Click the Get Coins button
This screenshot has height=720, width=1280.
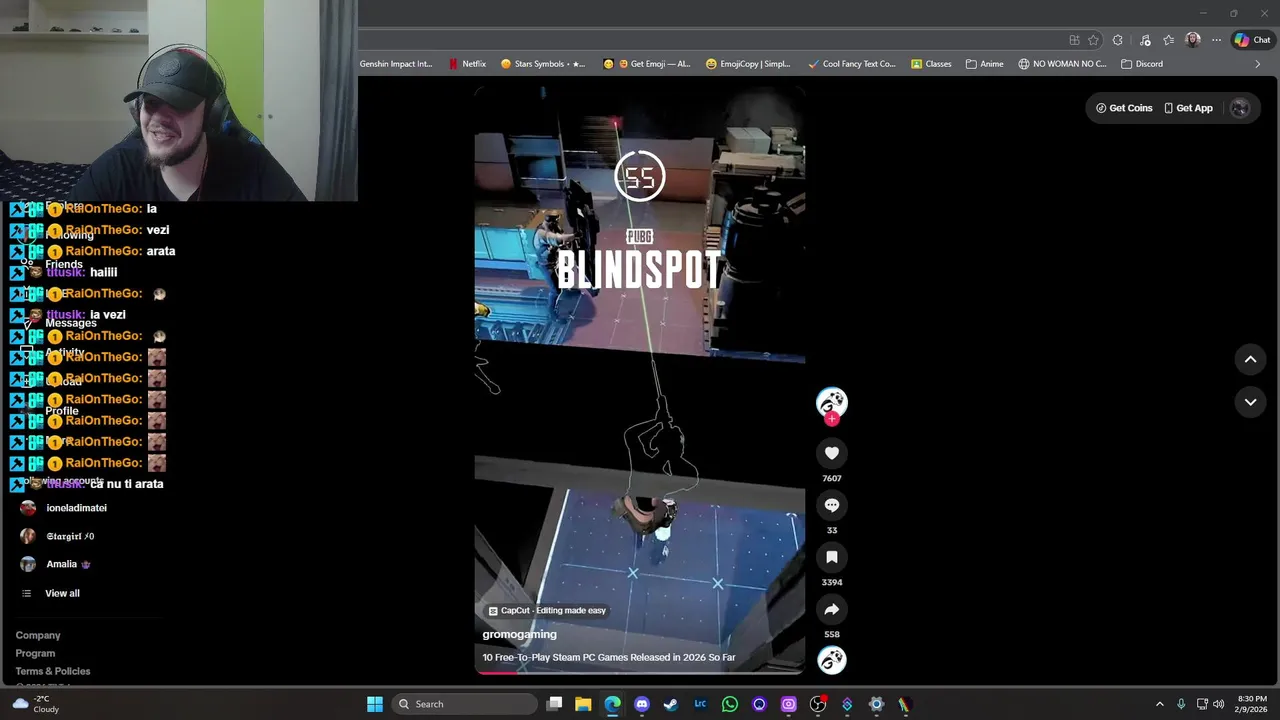click(x=1124, y=108)
